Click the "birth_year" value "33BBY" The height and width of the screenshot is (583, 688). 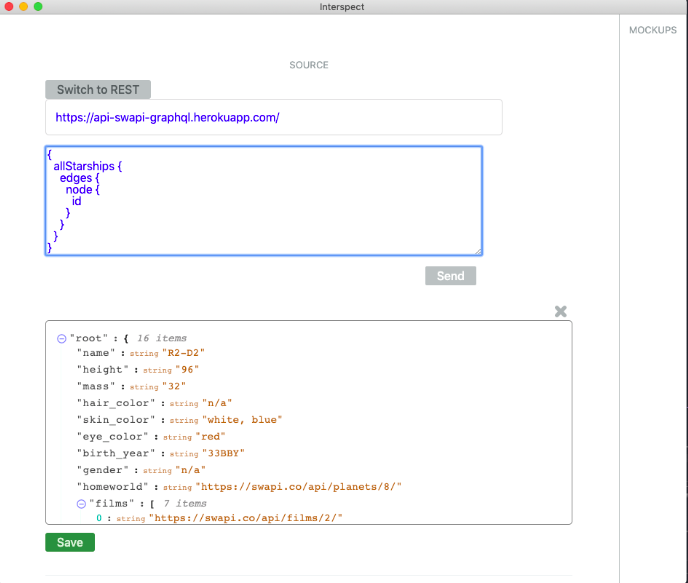pos(223,453)
